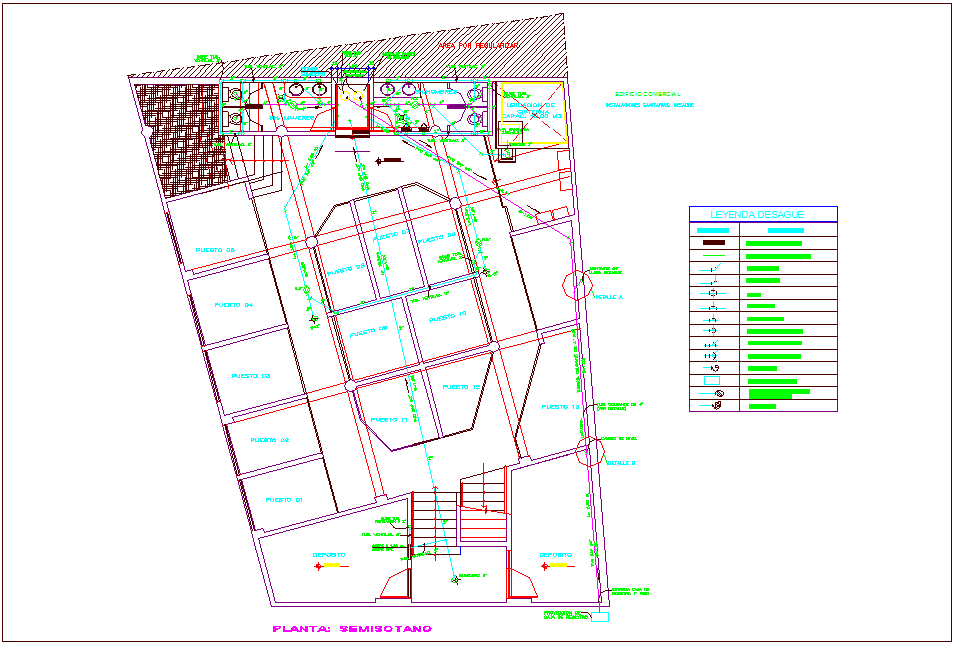Image resolution: width=955 pixels, height=646 pixels.
Task: Click the PUESTO 11 room label
Action: click(x=389, y=418)
